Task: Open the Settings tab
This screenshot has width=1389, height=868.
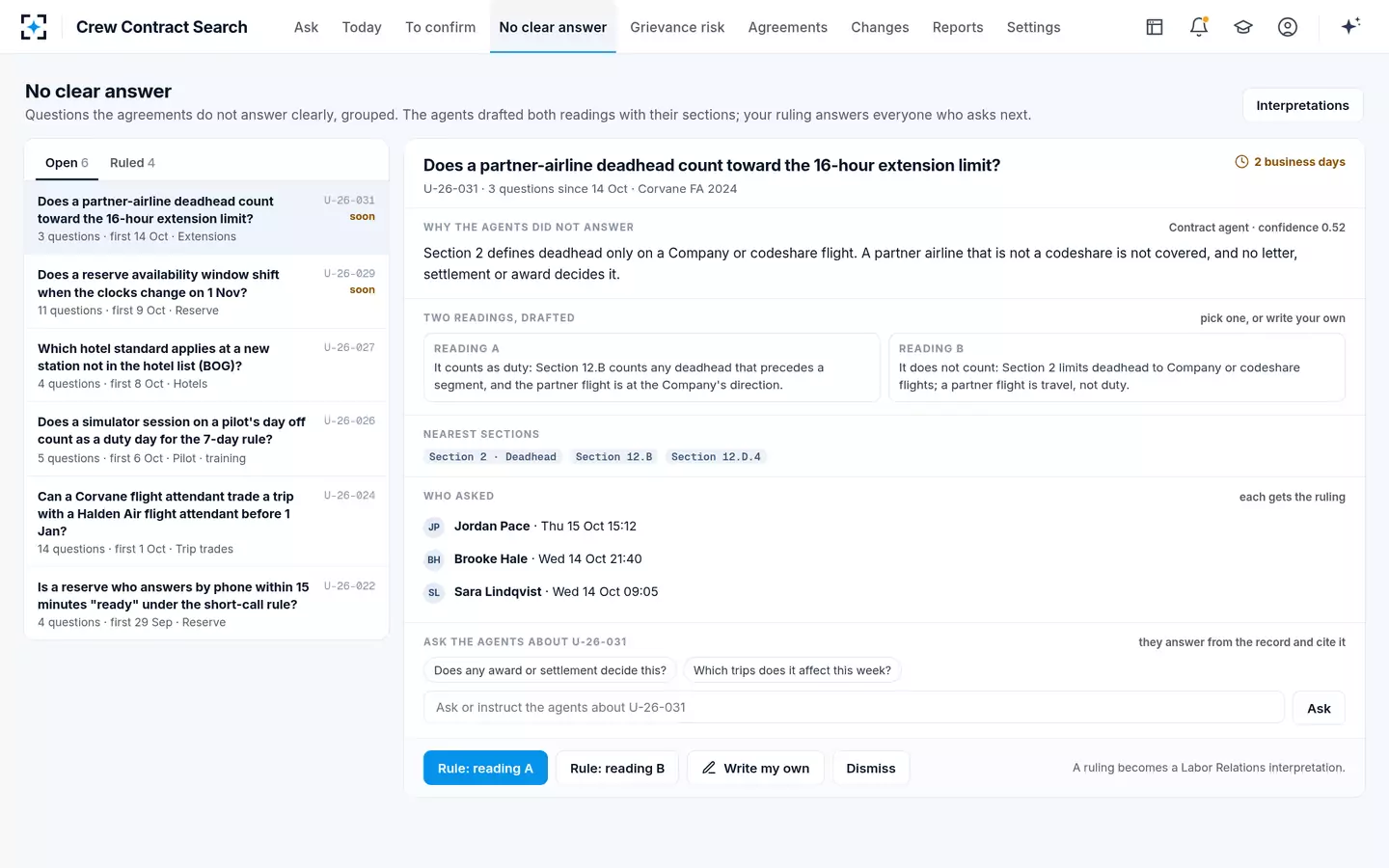Action: point(1033,27)
